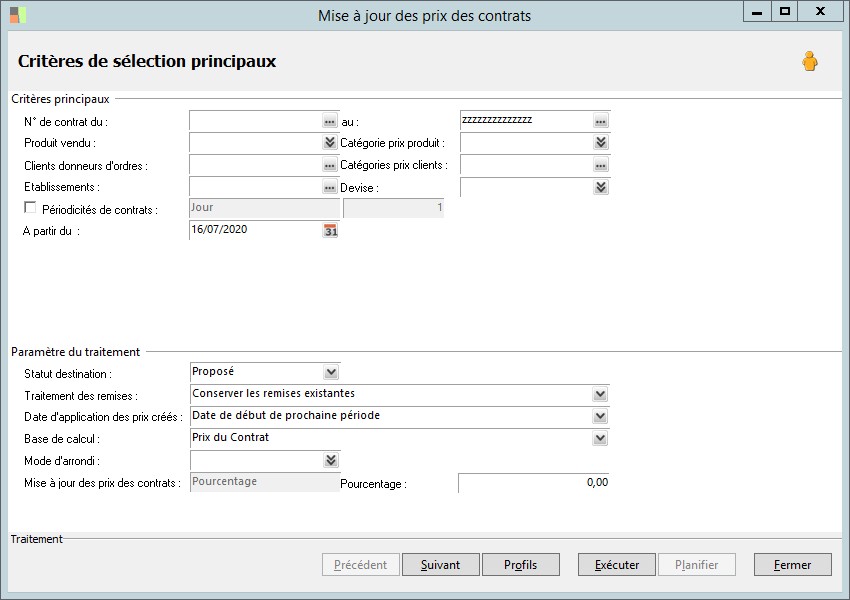The width and height of the screenshot is (850, 600).
Task: Open the Mode d'arrondi dropdown
Action: (x=330, y=460)
